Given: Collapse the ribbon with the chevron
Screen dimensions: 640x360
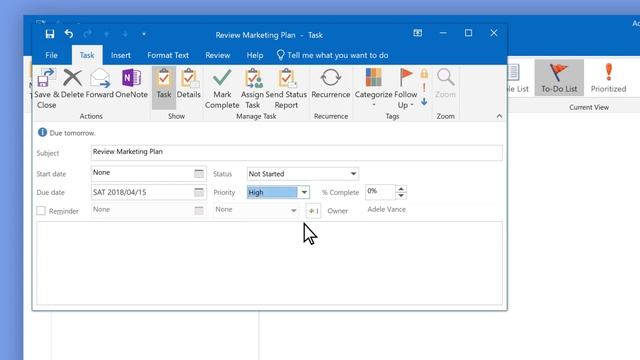Looking at the screenshot, I should 499,116.
